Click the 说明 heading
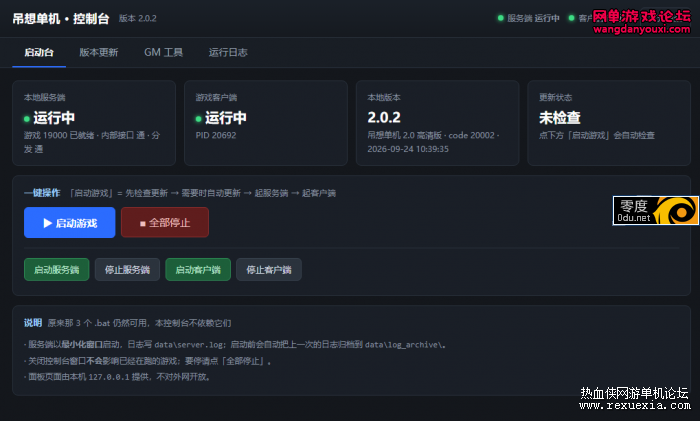 [x=33, y=323]
